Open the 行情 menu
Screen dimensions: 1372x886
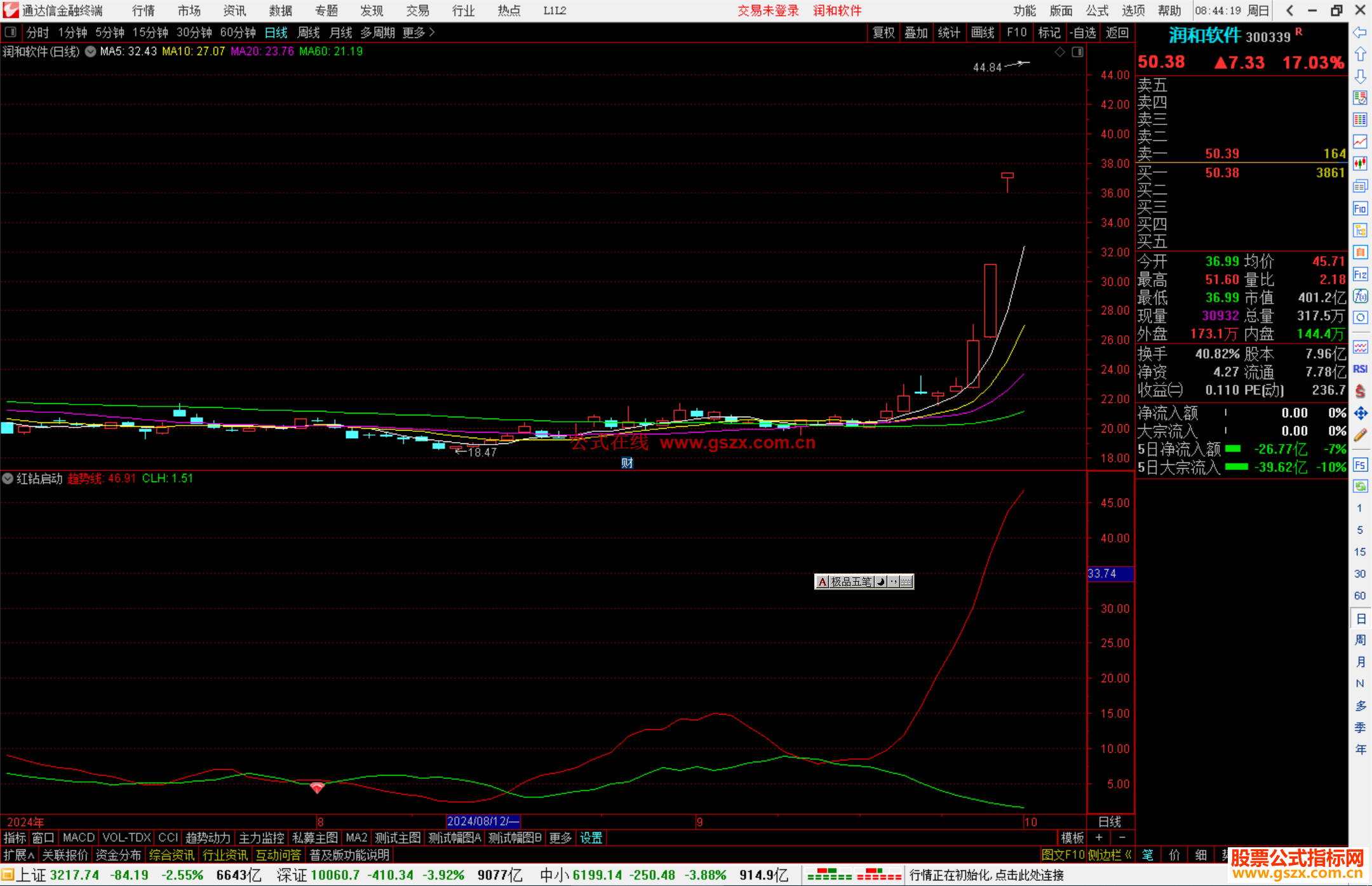143,11
